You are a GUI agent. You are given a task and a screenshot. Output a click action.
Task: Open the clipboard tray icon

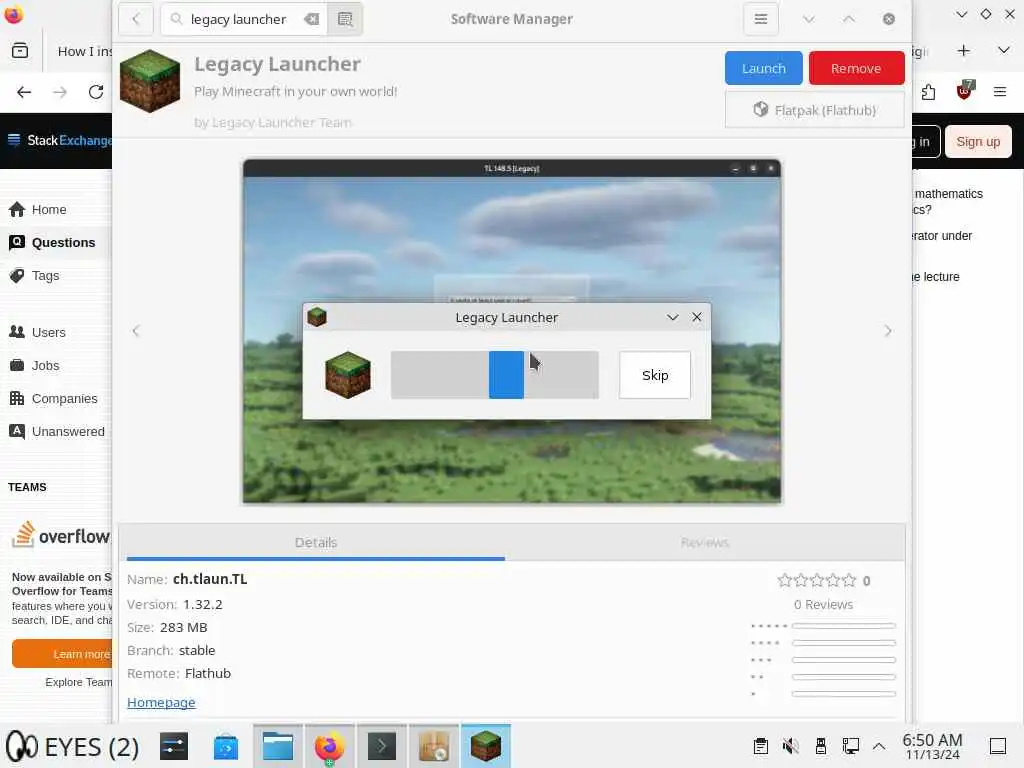pyautogui.click(x=761, y=746)
